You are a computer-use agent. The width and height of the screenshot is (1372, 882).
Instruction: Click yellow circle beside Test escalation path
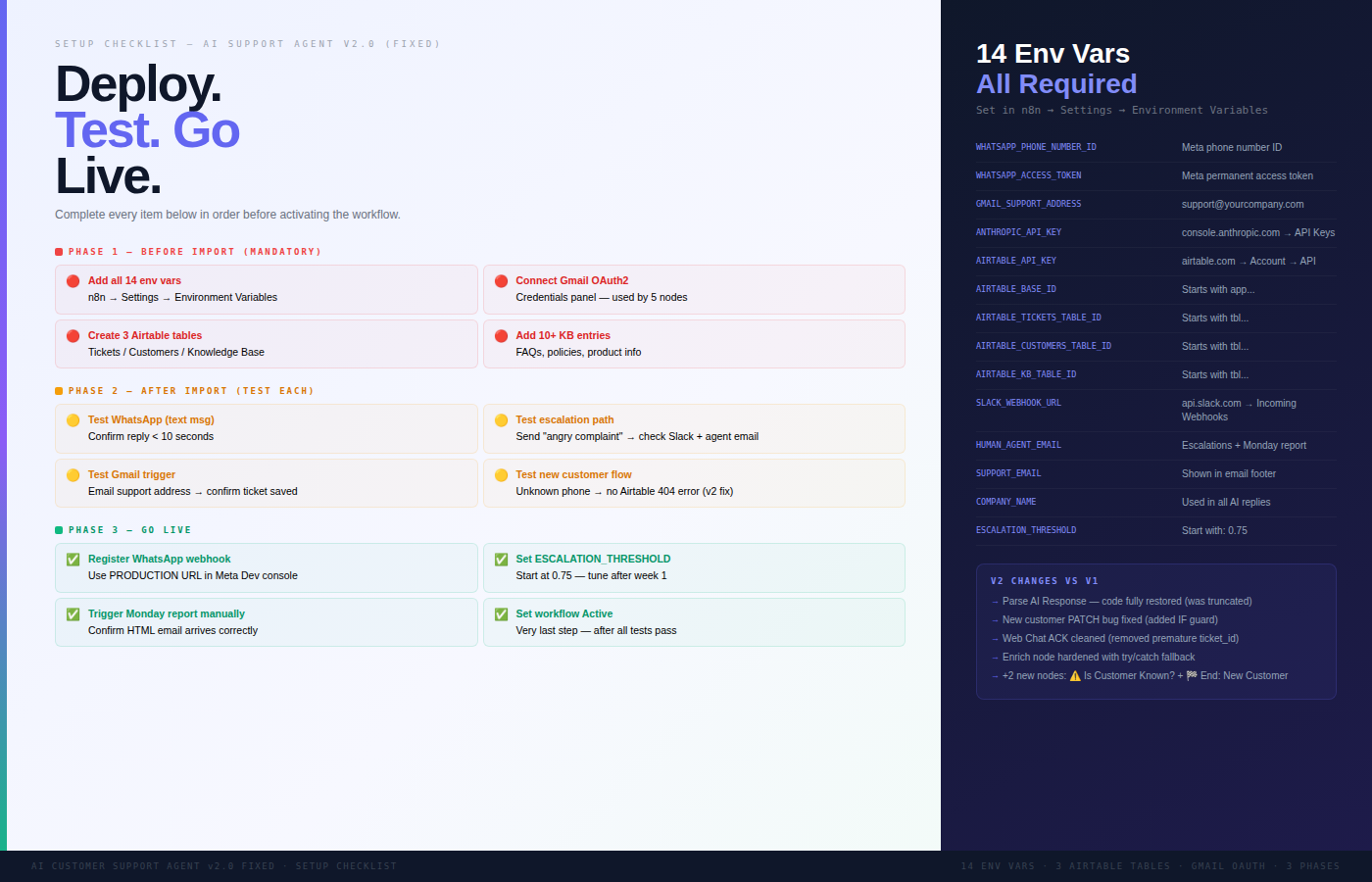[x=501, y=420]
